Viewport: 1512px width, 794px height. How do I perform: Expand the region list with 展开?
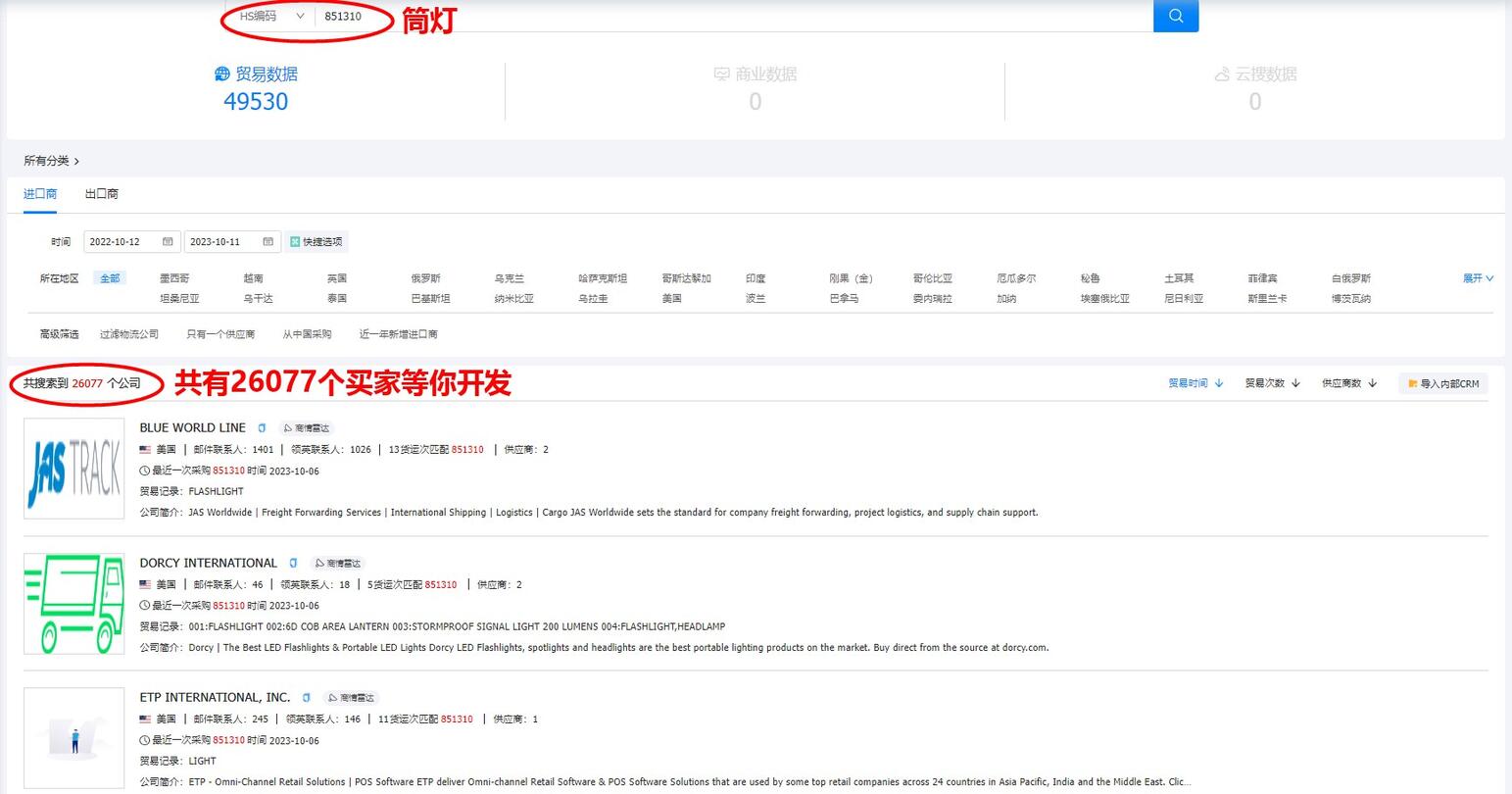click(x=1478, y=278)
